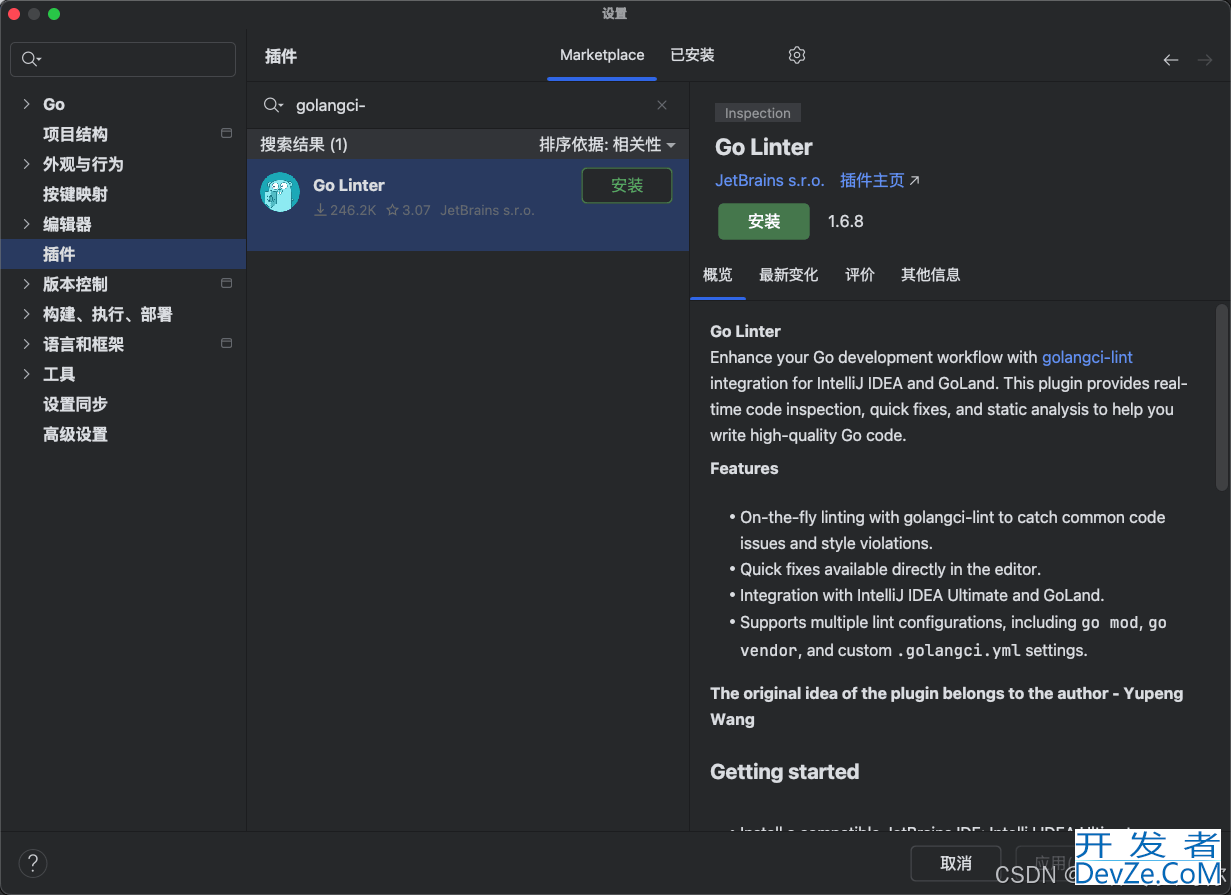Install Go Linter from the search result row

pyautogui.click(x=627, y=186)
